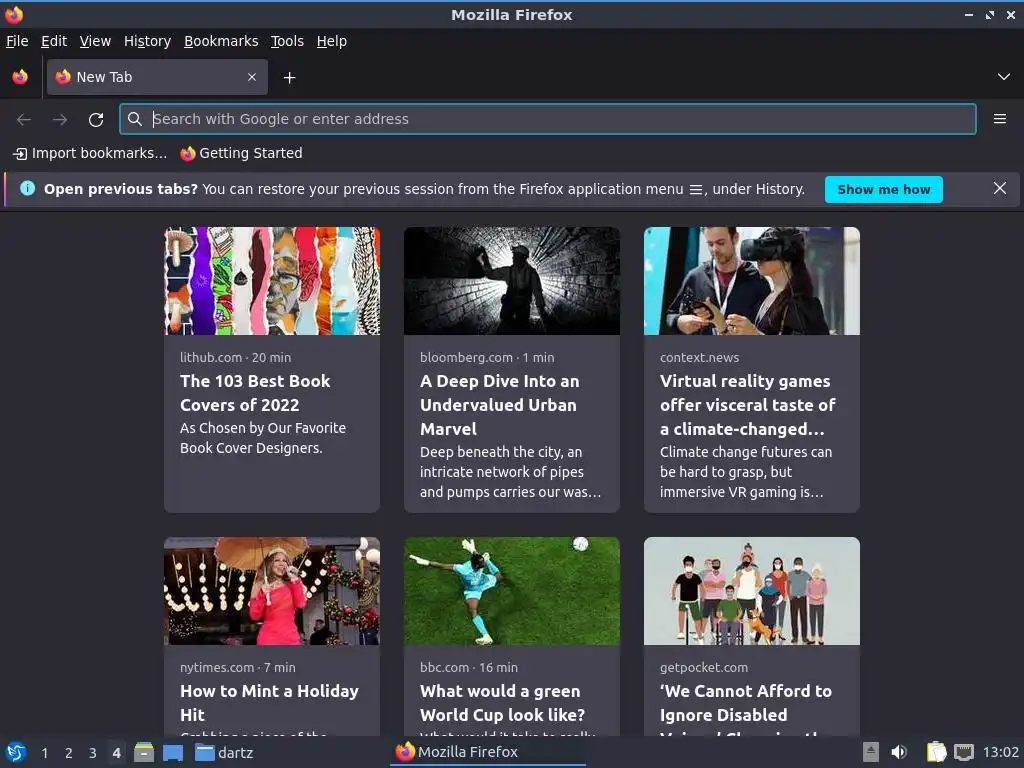The width and height of the screenshot is (1024, 768).
Task: Open the VR headset article thumbnail
Action: tap(752, 281)
